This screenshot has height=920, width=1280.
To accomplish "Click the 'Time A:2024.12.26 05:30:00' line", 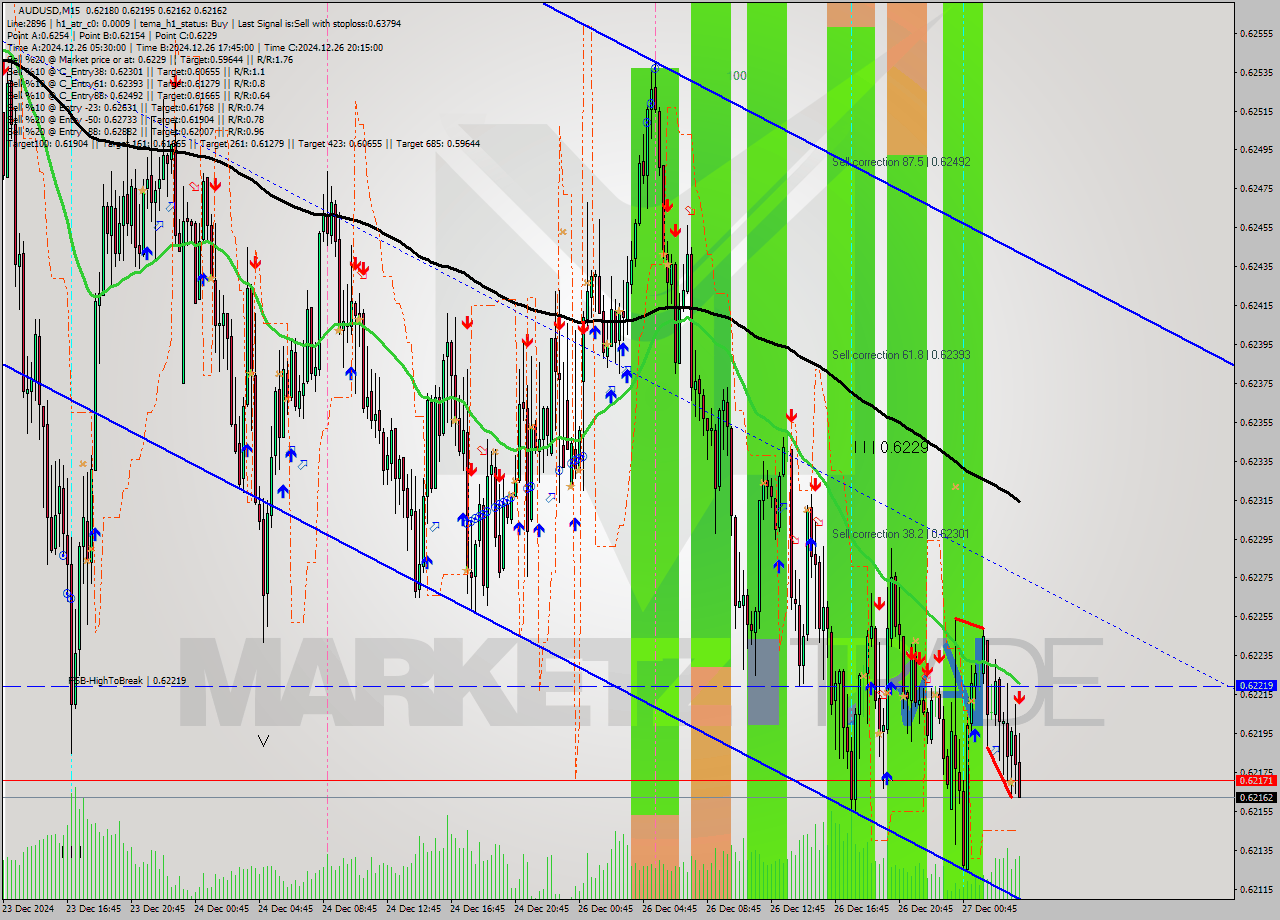I will (x=66, y=47).
